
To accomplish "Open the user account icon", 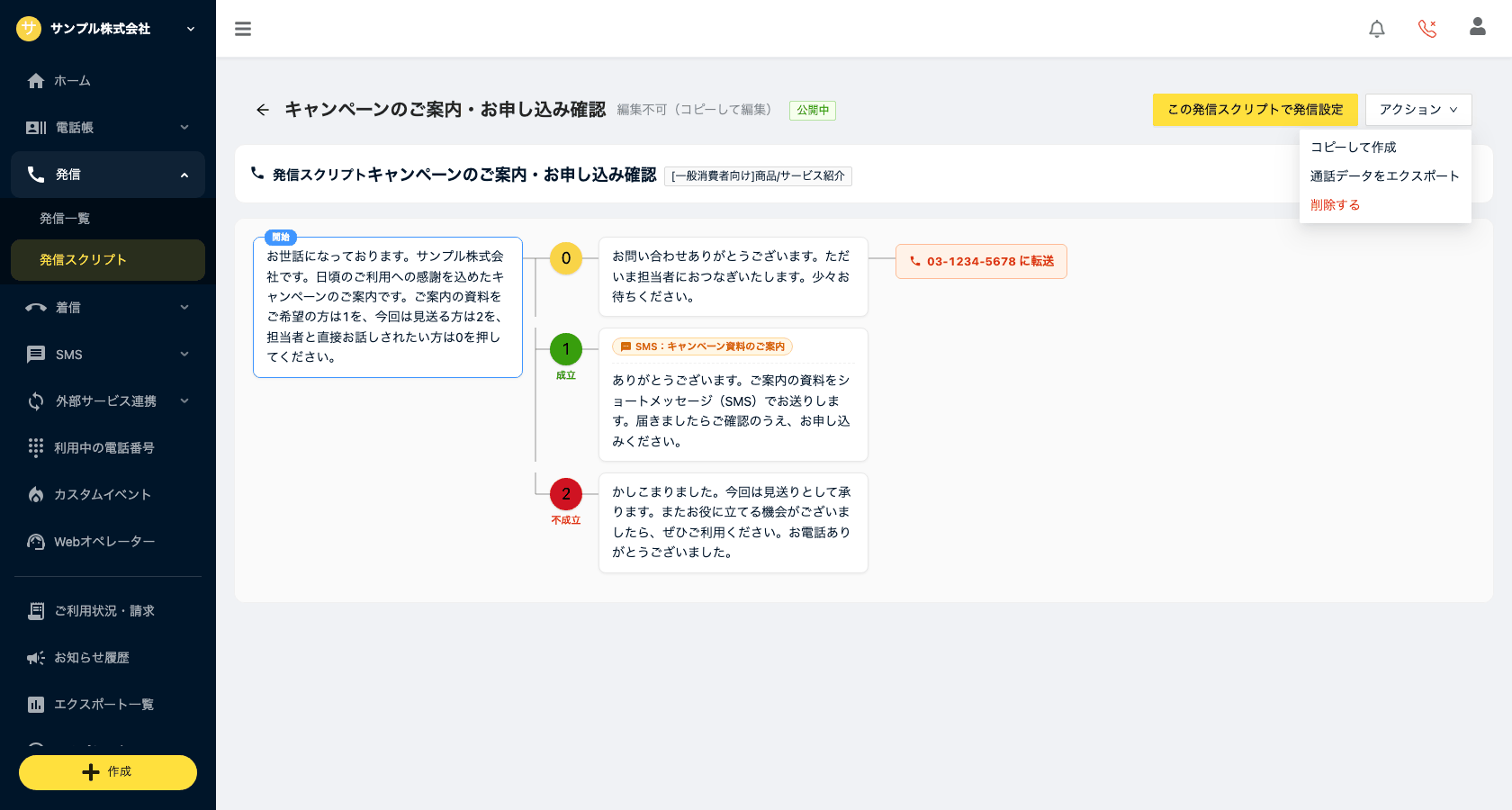I will [x=1478, y=27].
